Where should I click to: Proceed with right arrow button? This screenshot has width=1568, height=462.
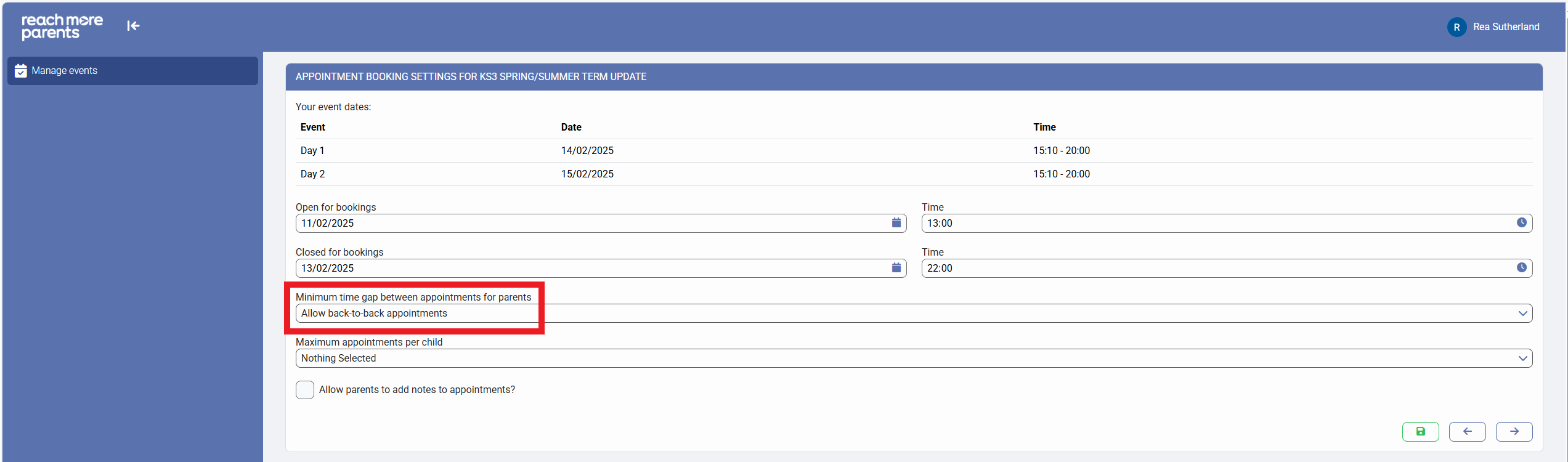coord(1514,432)
